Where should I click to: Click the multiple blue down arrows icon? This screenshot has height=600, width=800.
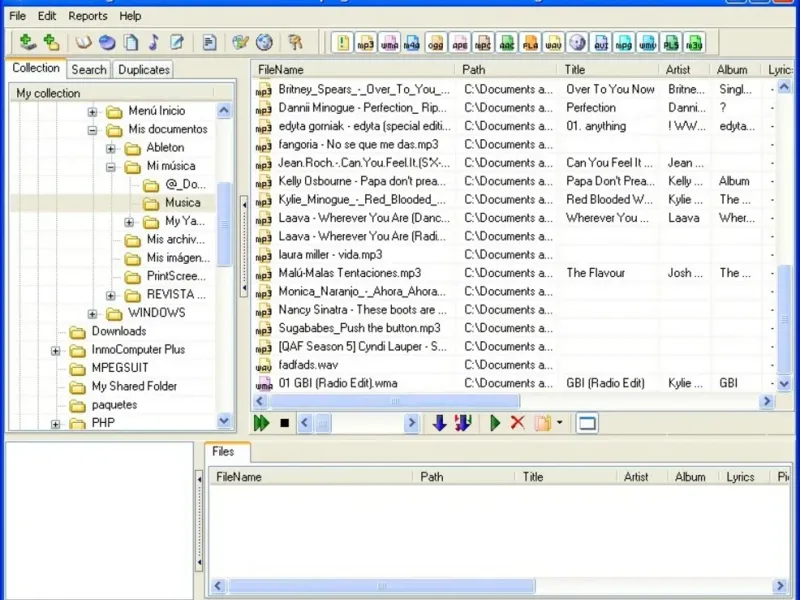pyautogui.click(x=463, y=423)
